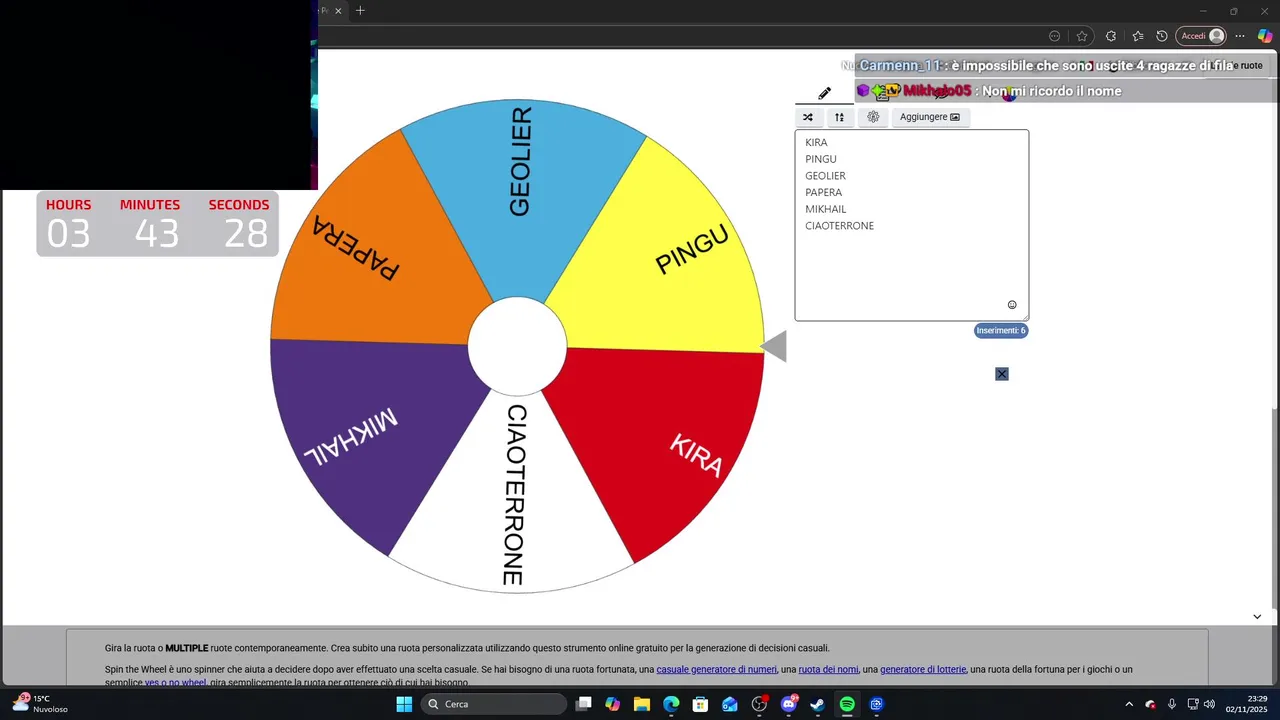This screenshot has width=1280, height=720.
Task: Click the sort entries icon
Action: [839, 117]
